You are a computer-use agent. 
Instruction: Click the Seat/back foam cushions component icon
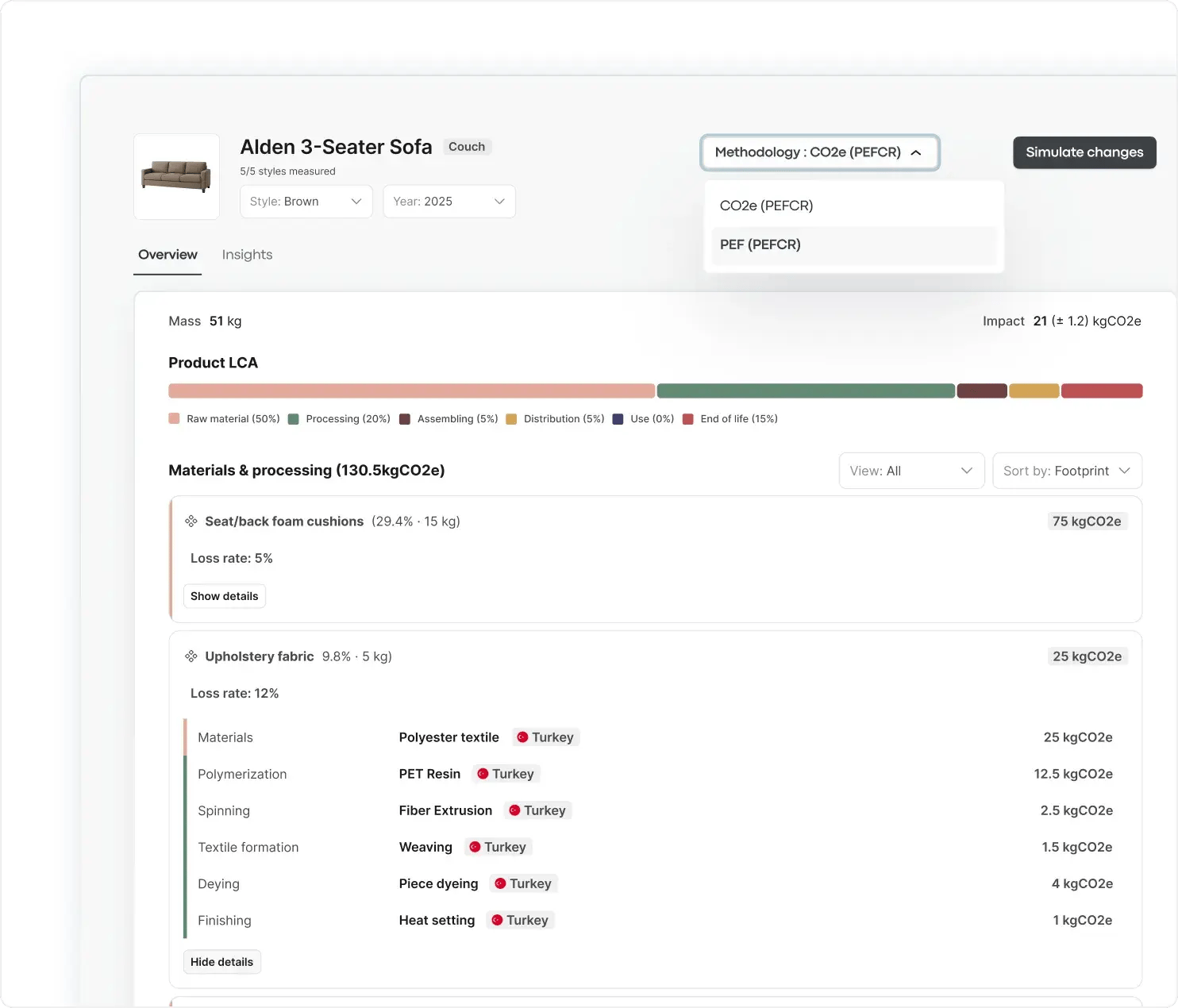pos(191,521)
